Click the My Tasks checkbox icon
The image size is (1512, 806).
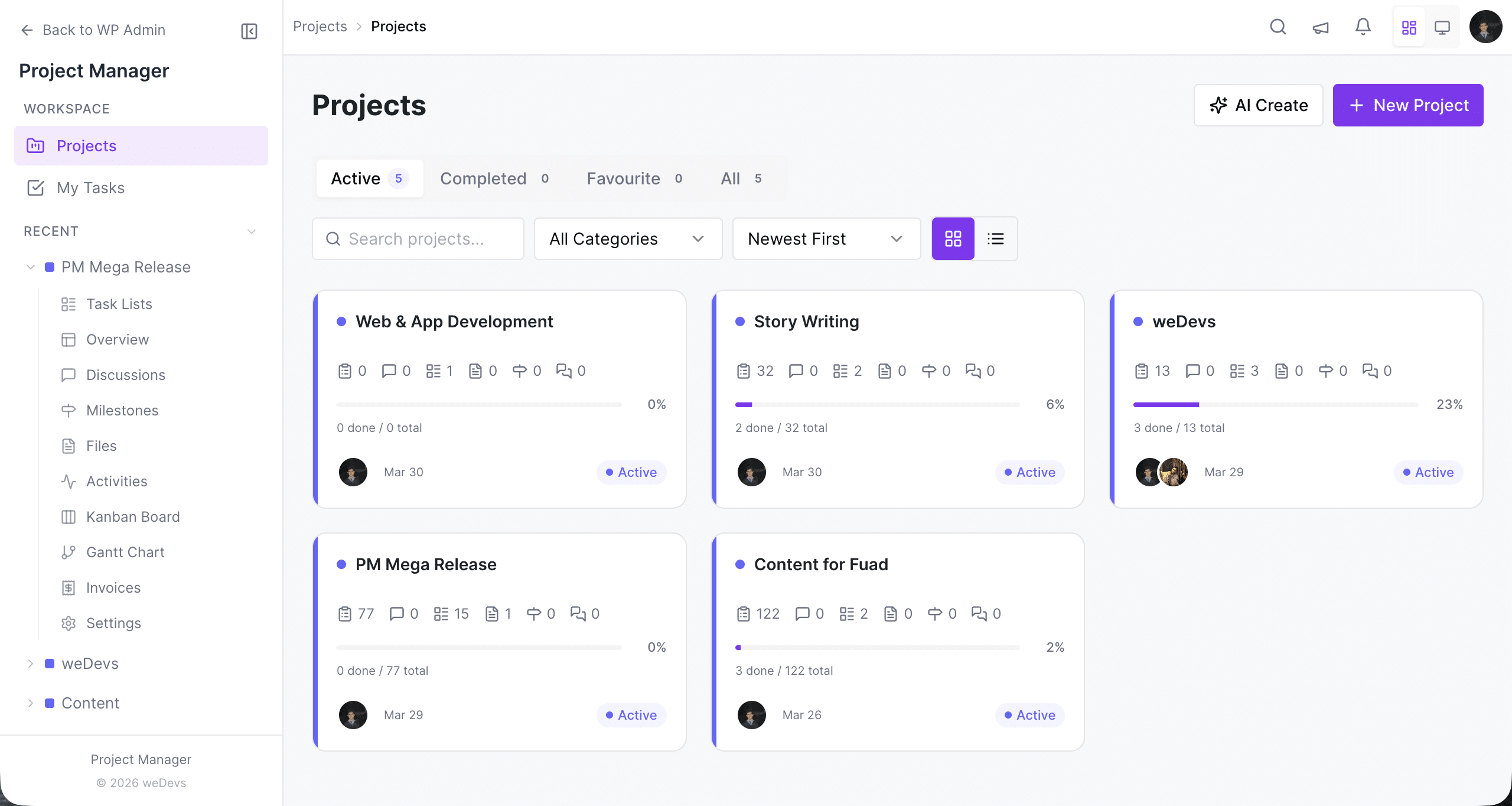tap(35, 188)
